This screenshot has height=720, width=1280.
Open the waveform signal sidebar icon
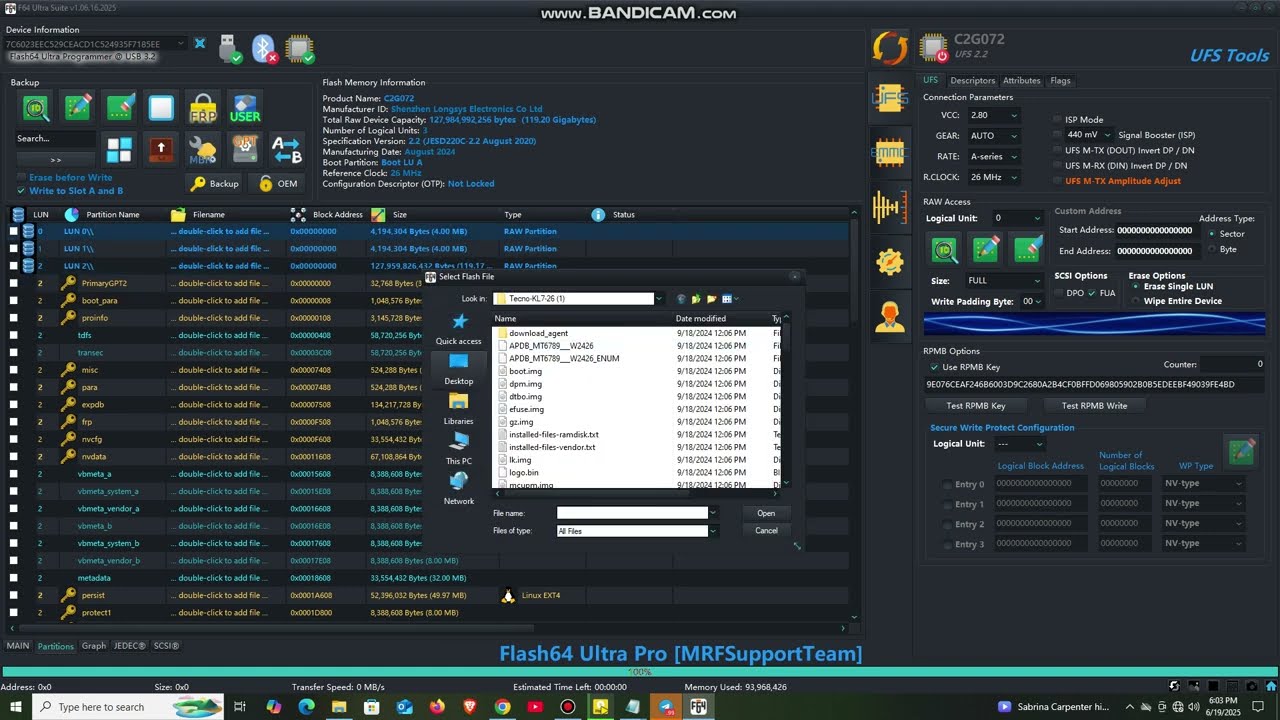click(889, 207)
